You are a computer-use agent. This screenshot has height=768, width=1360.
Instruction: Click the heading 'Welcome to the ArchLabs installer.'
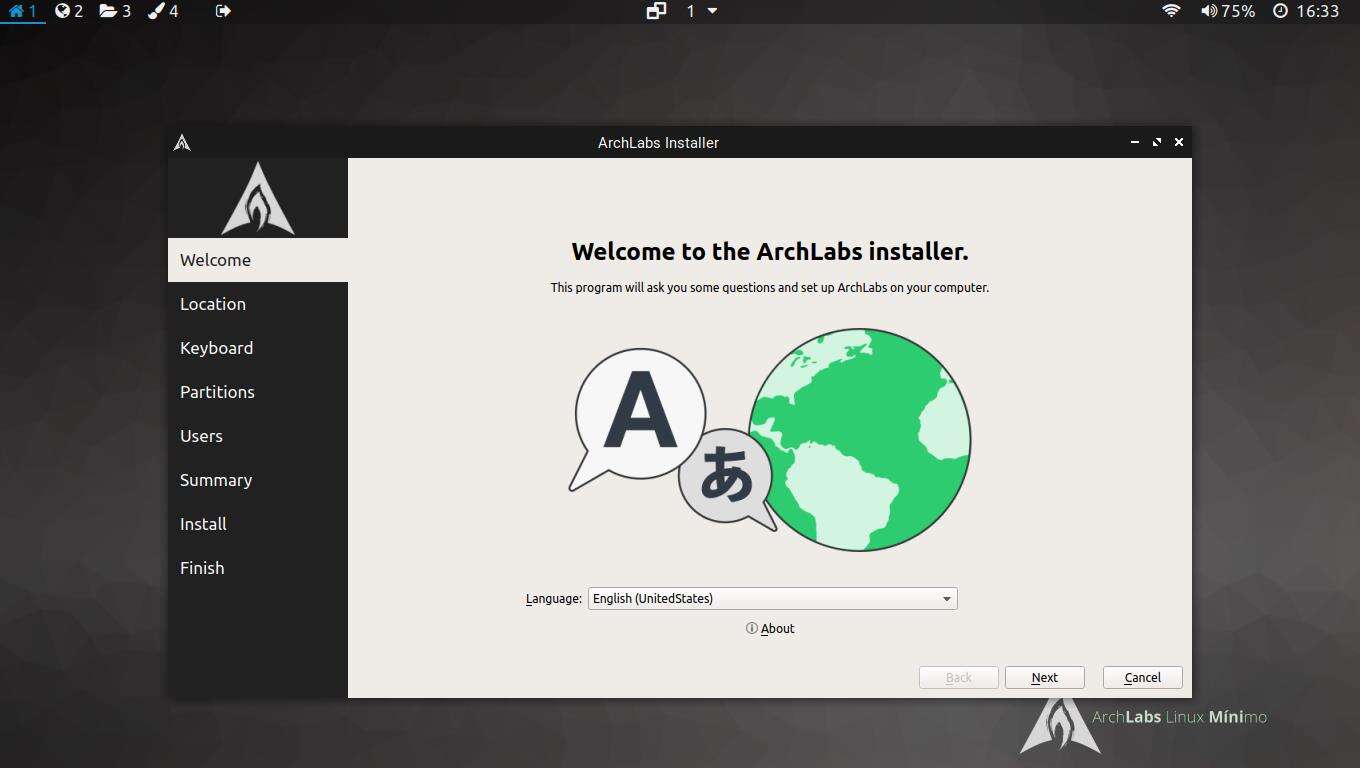(x=770, y=251)
